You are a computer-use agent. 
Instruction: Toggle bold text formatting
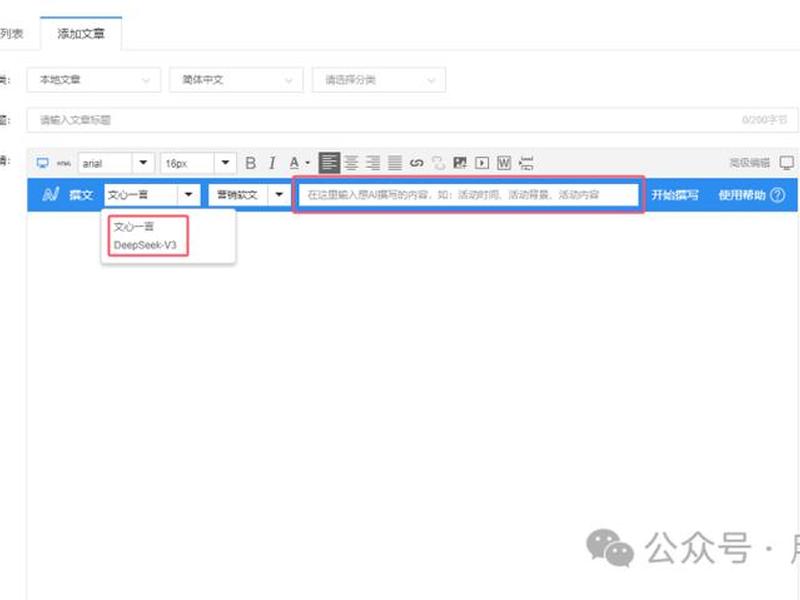pos(251,163)
